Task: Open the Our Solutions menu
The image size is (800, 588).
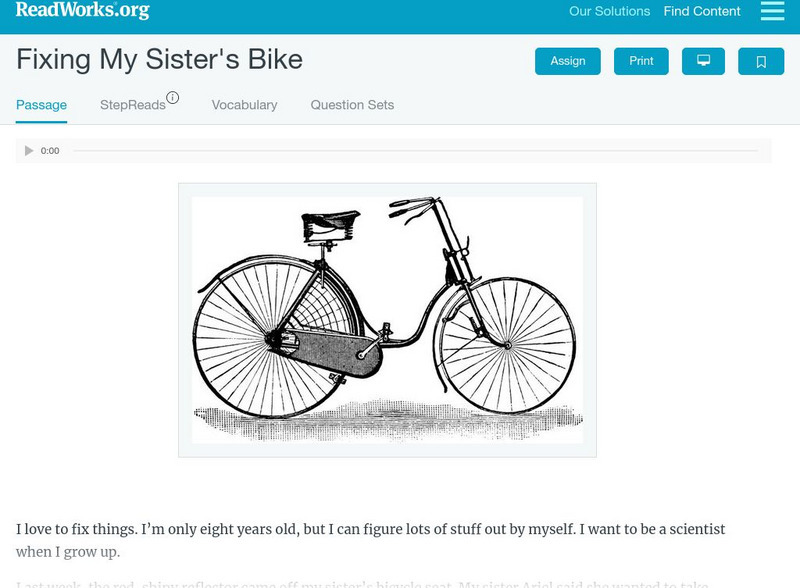Action: [x=610, y=12]
